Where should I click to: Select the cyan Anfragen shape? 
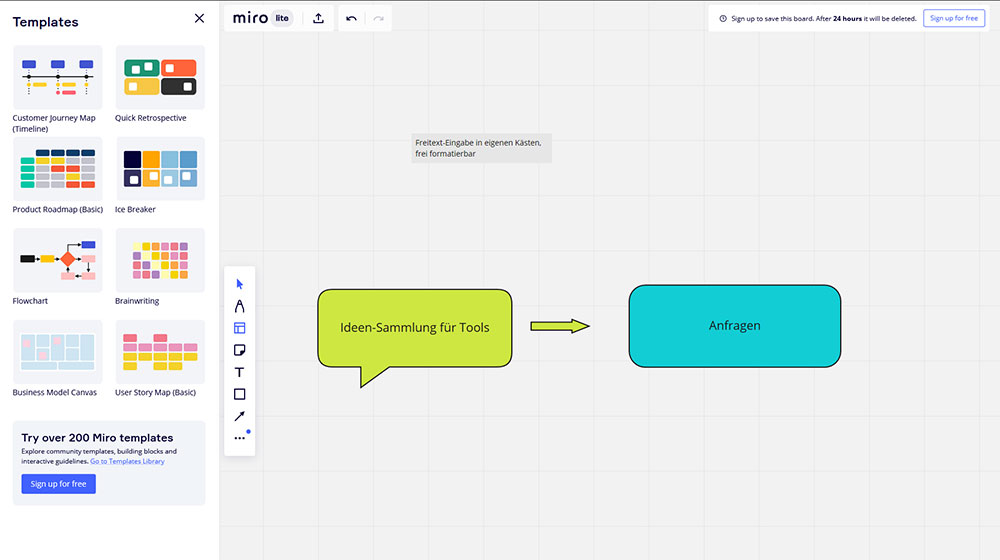click(734, 326)
